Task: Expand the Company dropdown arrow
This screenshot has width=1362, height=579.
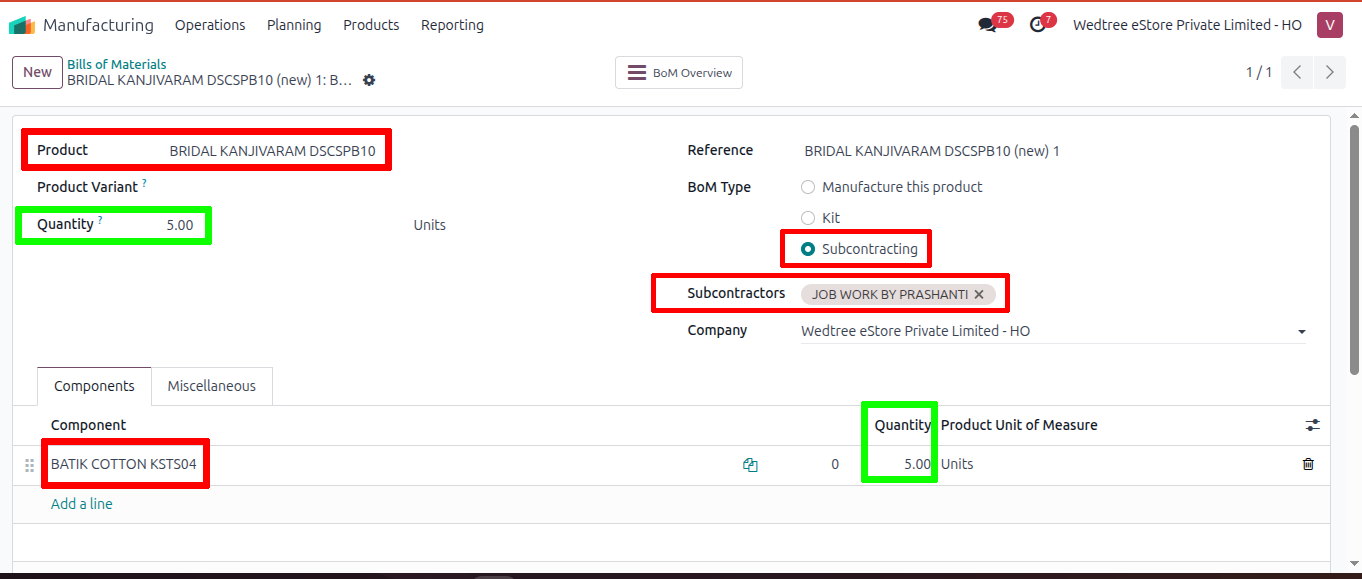Action: coord(1301,331)
